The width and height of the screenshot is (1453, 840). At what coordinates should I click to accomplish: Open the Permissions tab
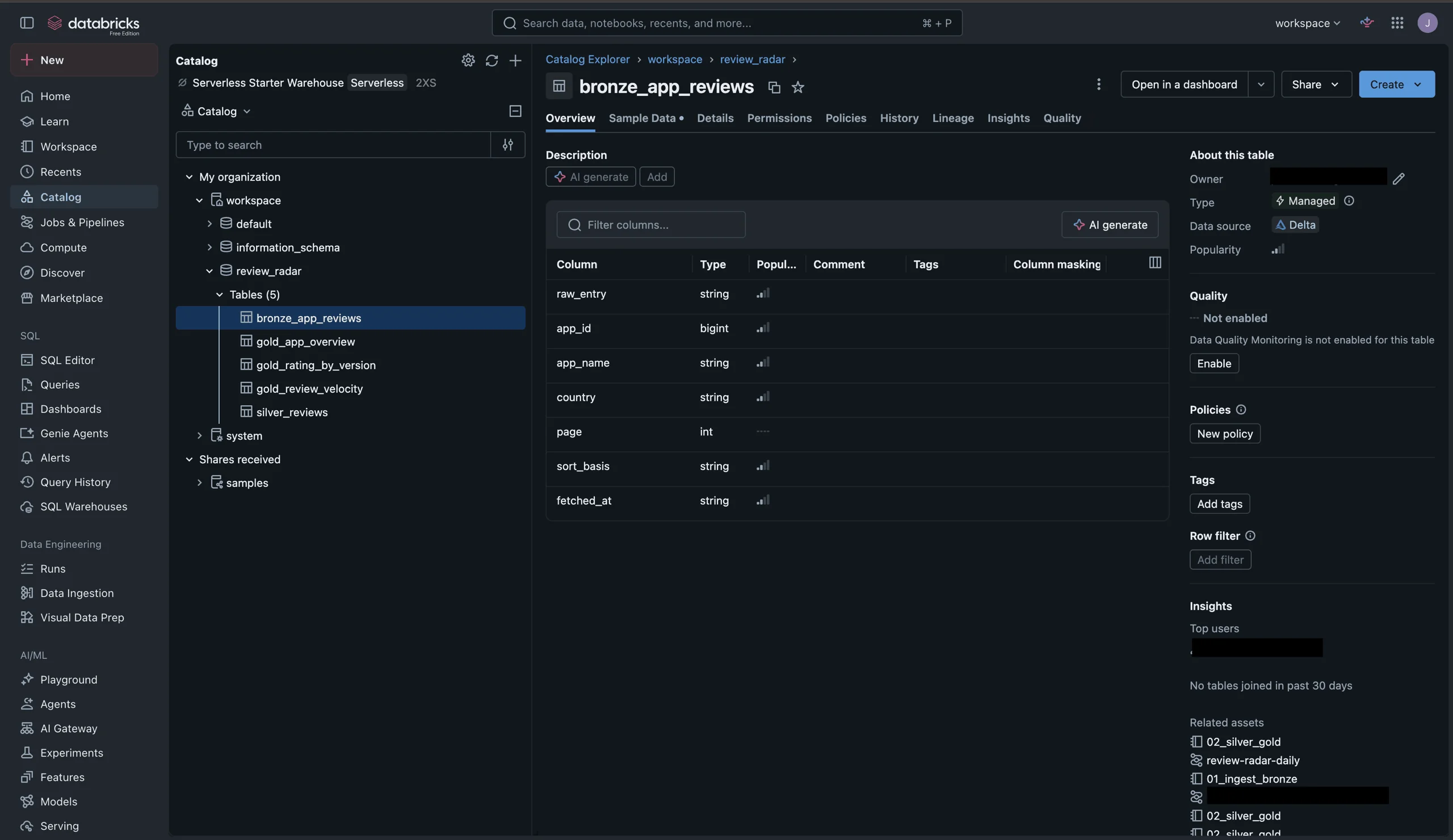point(779,117)
